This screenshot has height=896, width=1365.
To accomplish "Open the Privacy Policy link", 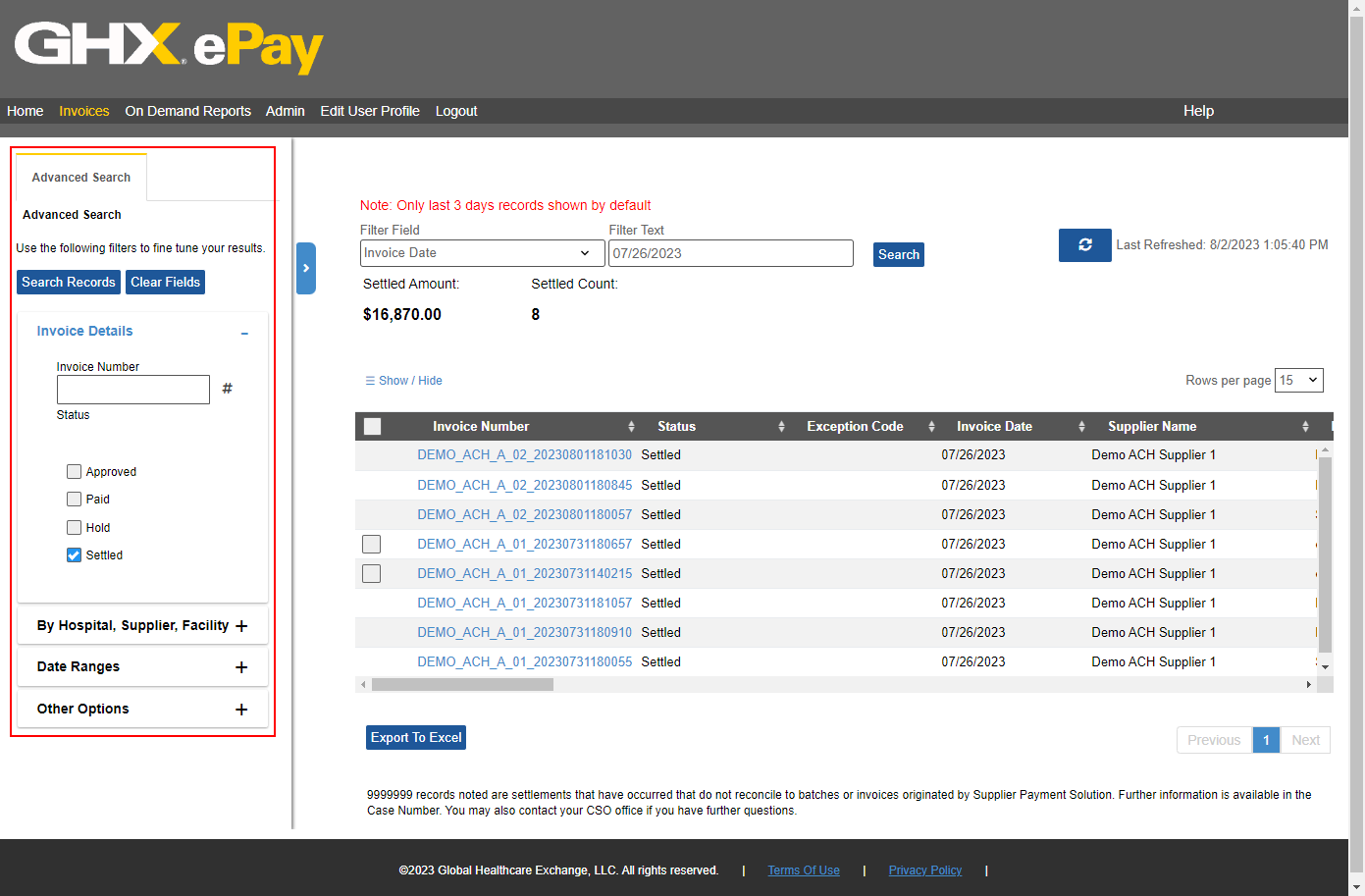I will pos(925,870).
